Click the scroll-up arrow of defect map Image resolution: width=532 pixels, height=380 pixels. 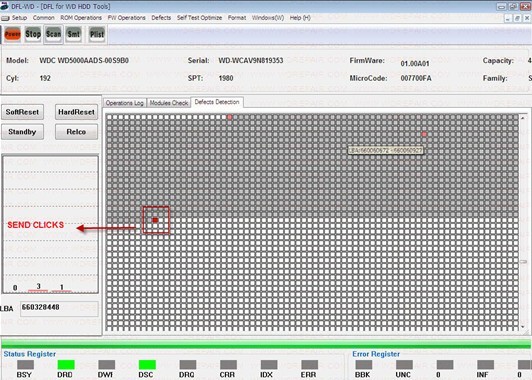[x=523, y=118]
